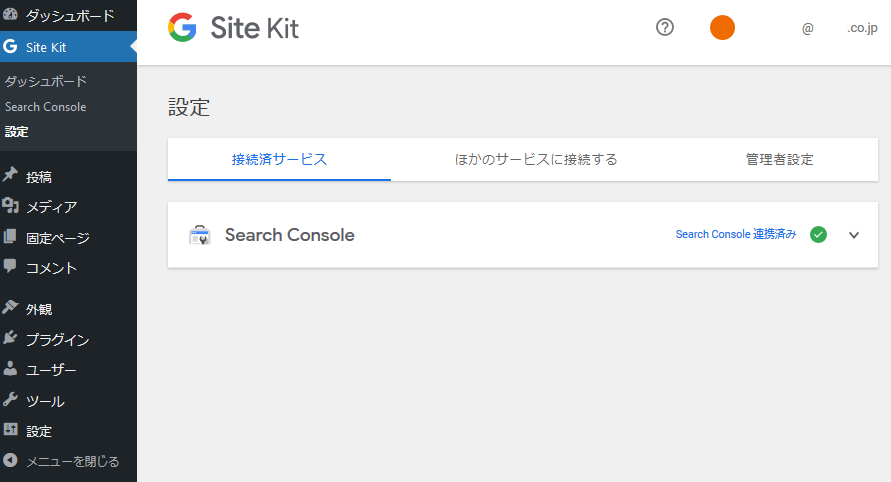Collapse menu with メニューを閉じる
Image resolution: width=891 pixels, height=482 pixels.
coord(62,461)
